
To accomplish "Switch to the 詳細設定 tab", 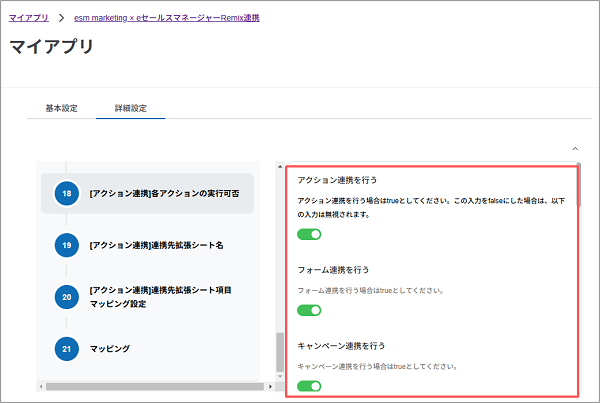I will (x=131, y=108).
